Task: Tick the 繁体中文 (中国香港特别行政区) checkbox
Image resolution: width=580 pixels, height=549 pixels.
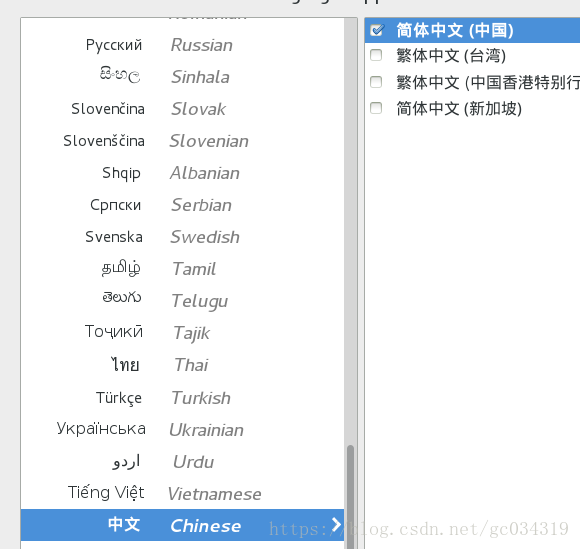Action: (x=376, y=82)
